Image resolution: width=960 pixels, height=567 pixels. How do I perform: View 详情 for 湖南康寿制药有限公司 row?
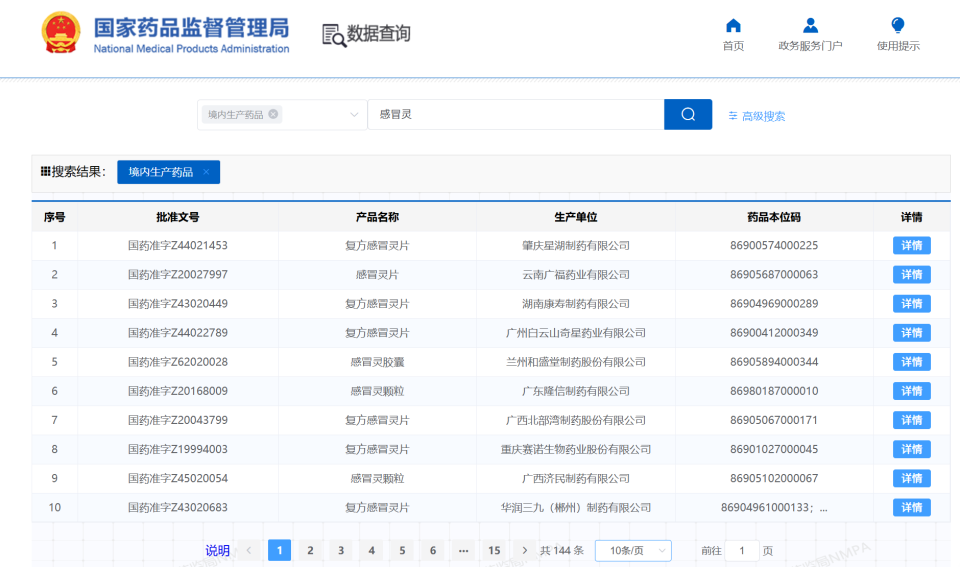coord(912,304)
